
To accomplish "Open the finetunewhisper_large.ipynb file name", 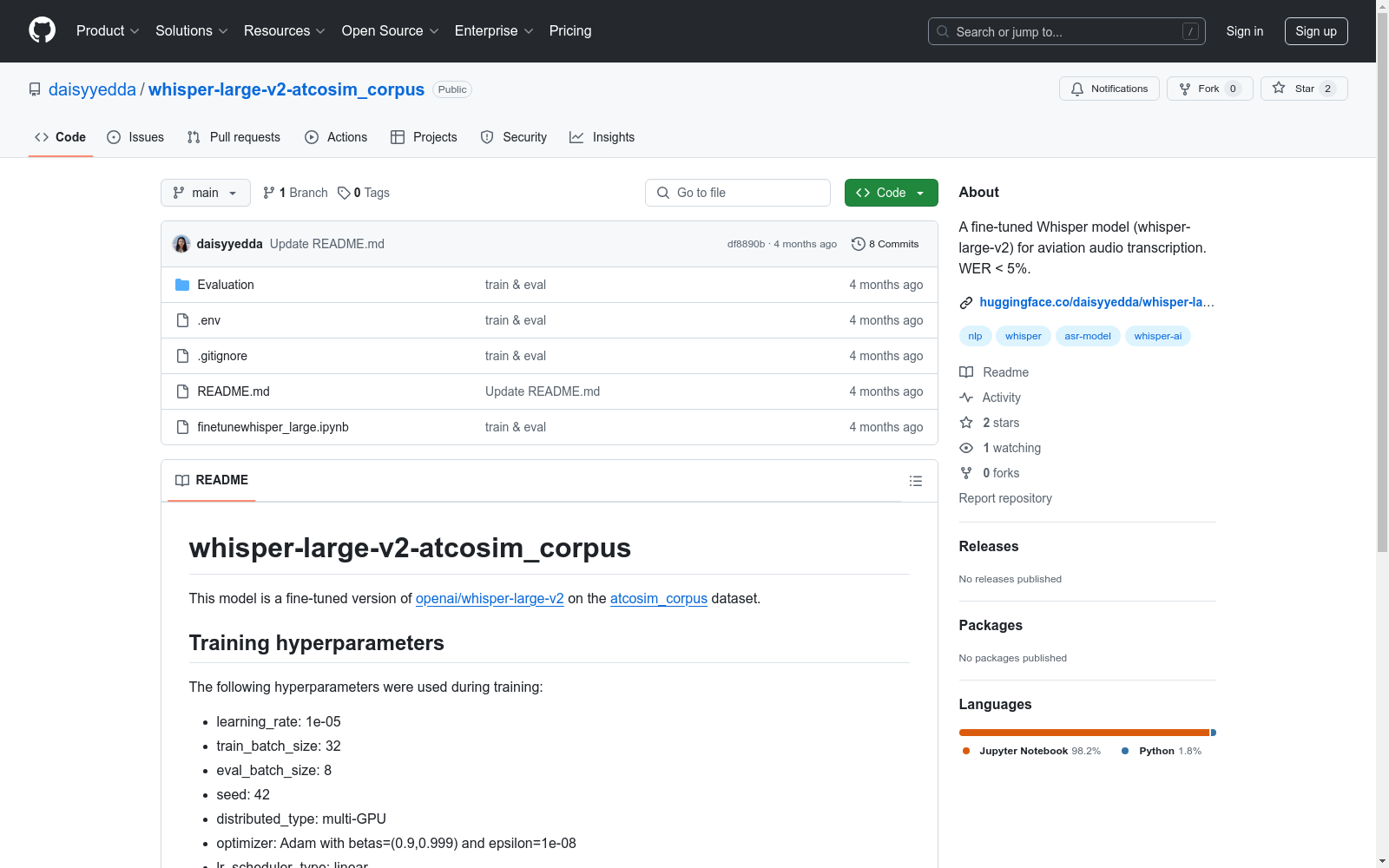I will click(273, 427).
